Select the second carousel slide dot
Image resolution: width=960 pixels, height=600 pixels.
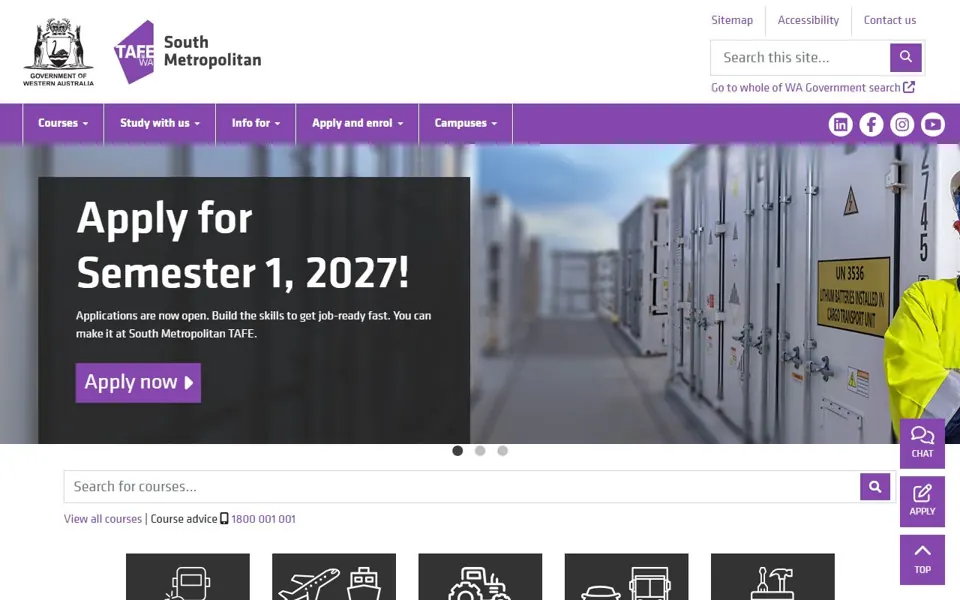click(480, 451)
